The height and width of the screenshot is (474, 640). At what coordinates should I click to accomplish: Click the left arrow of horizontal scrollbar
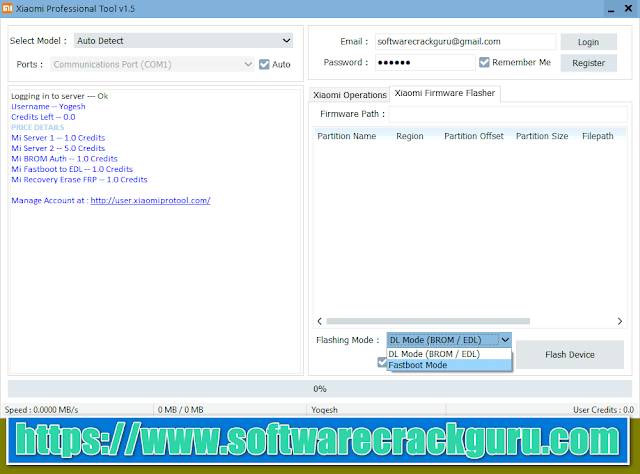[320, 321]
